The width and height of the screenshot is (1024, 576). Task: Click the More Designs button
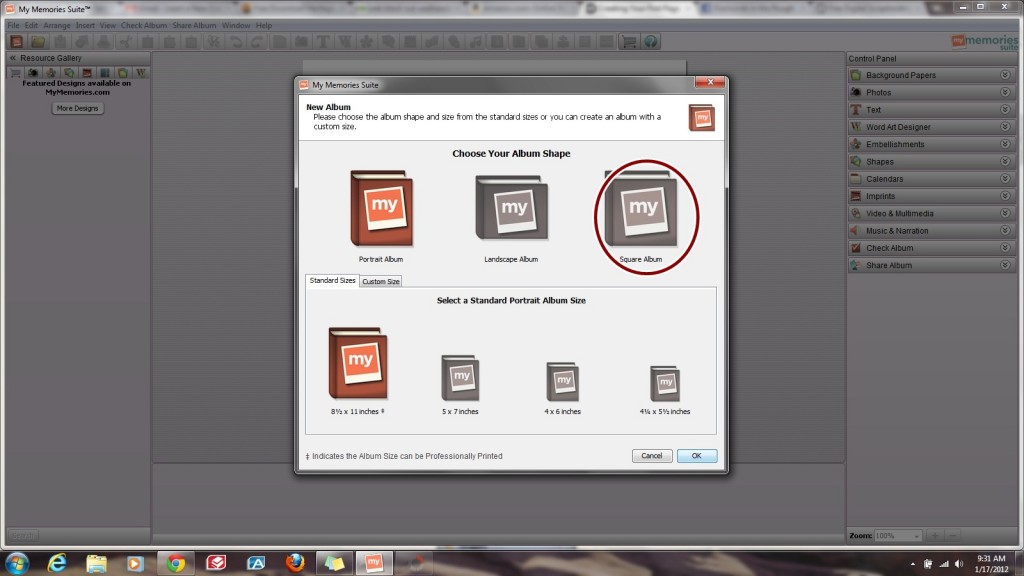[x=77, y=108]
